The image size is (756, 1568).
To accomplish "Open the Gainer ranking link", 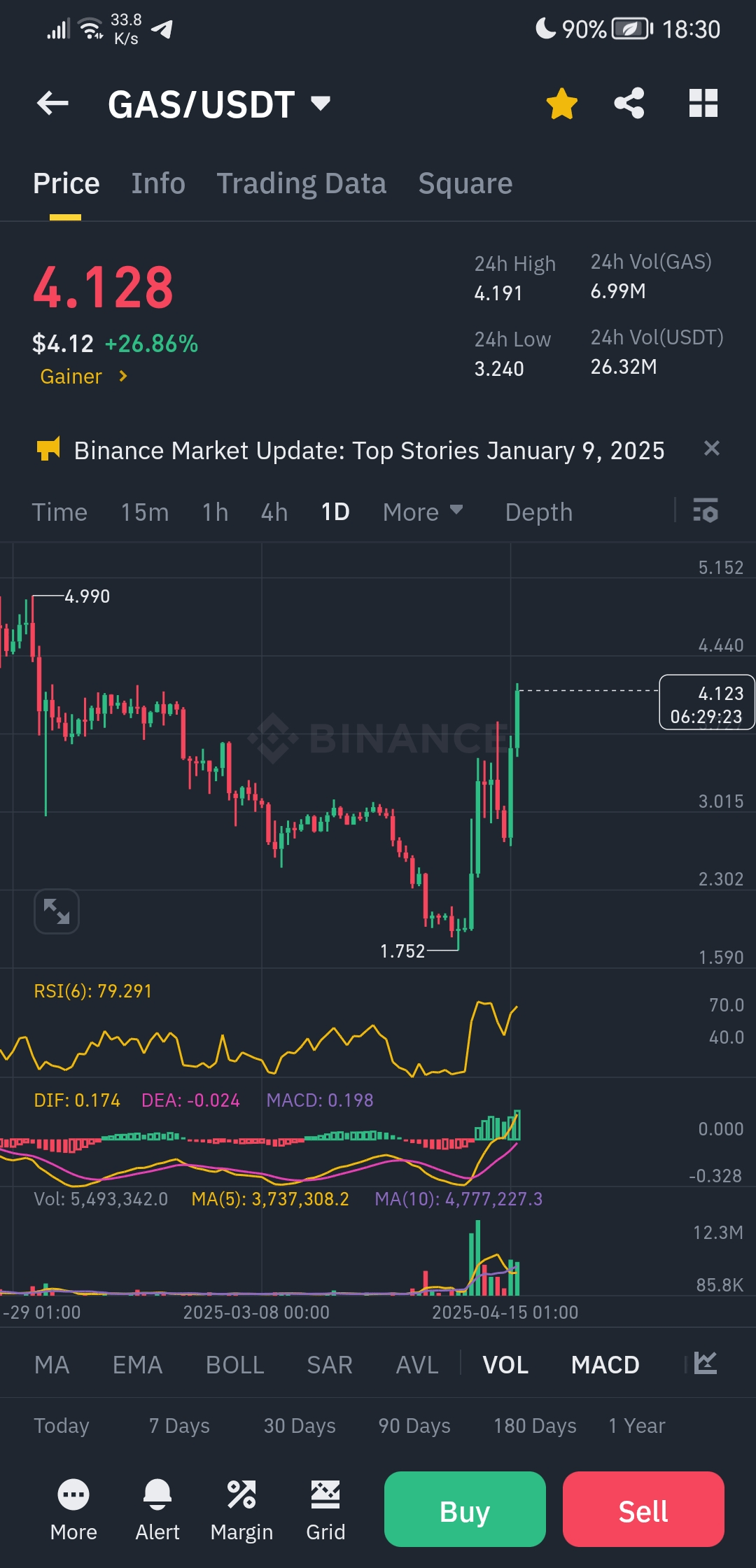I will [x=84, y=377].
